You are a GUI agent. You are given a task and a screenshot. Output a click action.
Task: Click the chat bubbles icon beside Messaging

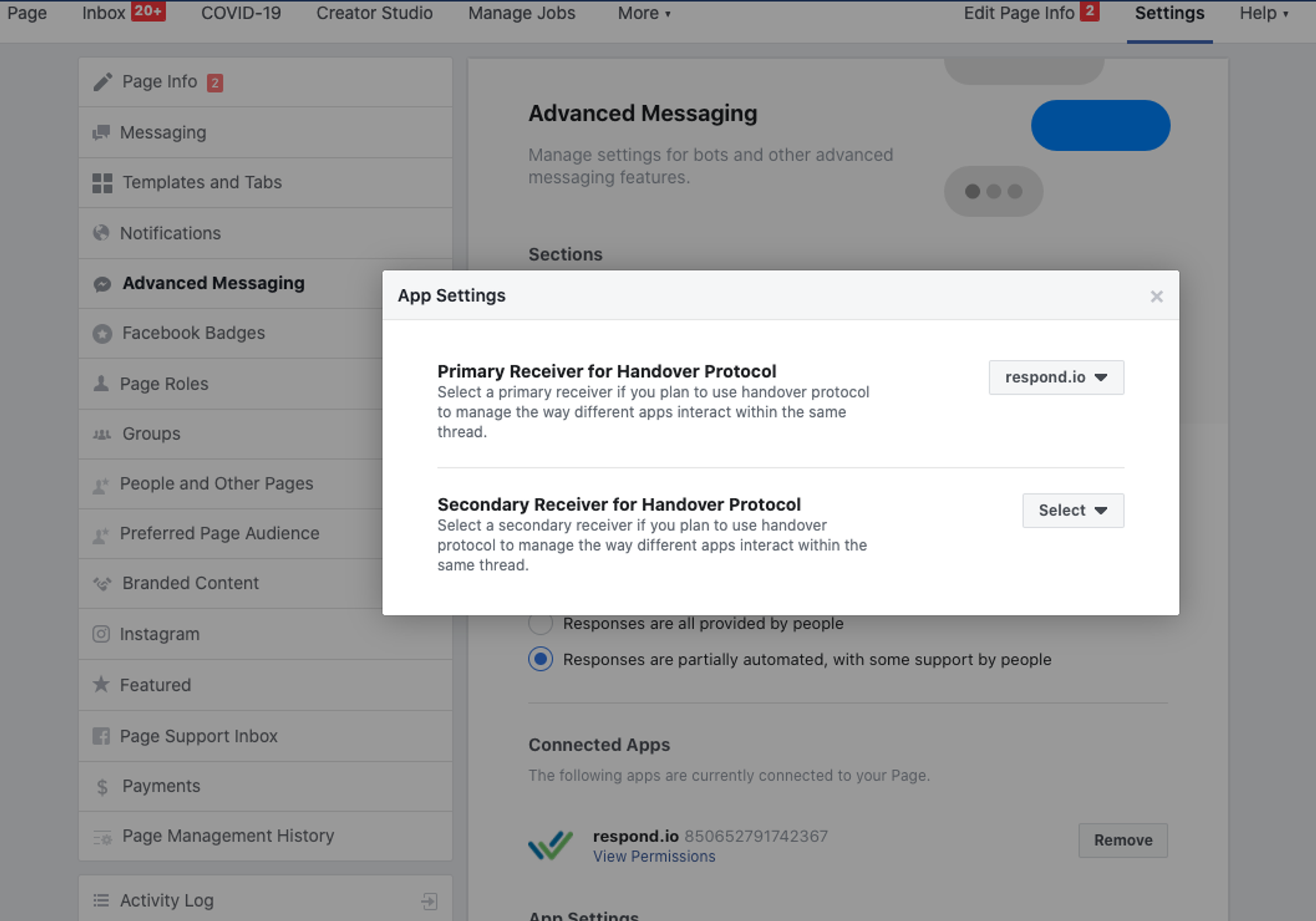coord(101,133)
